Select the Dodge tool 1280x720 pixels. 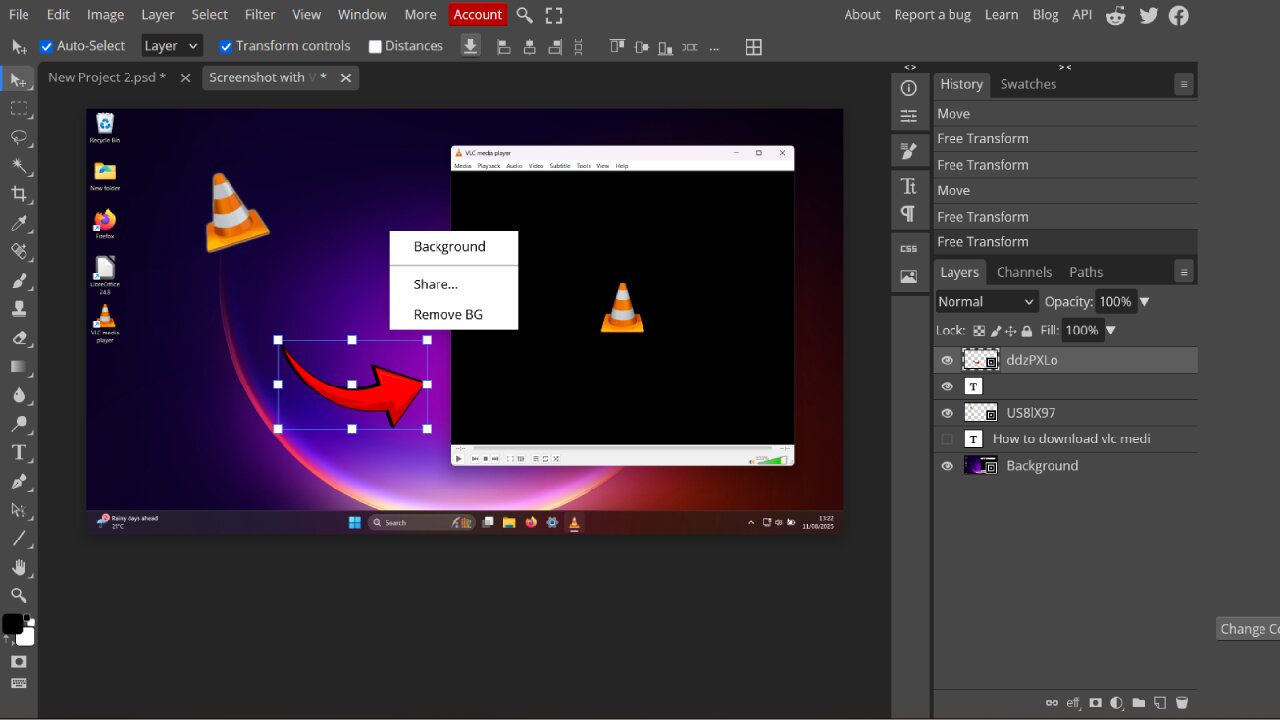pyautogui.click(x=18, y=424)
